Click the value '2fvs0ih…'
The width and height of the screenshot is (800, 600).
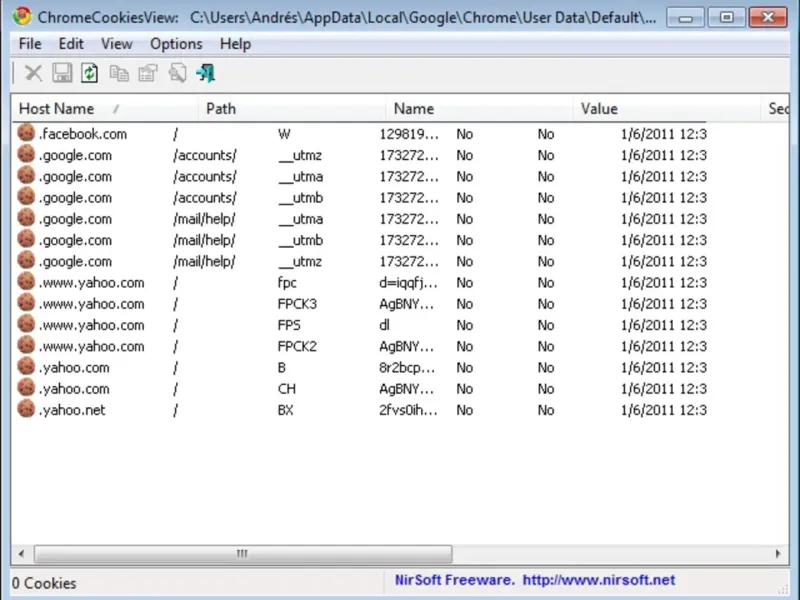[408, 410]
